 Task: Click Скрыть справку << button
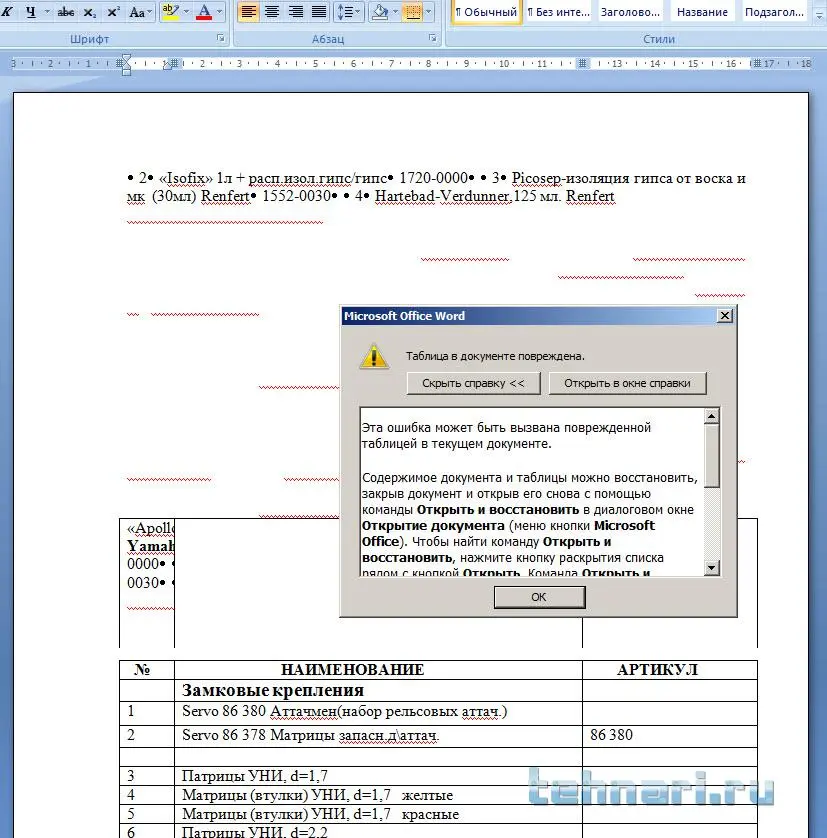point(473,383)
